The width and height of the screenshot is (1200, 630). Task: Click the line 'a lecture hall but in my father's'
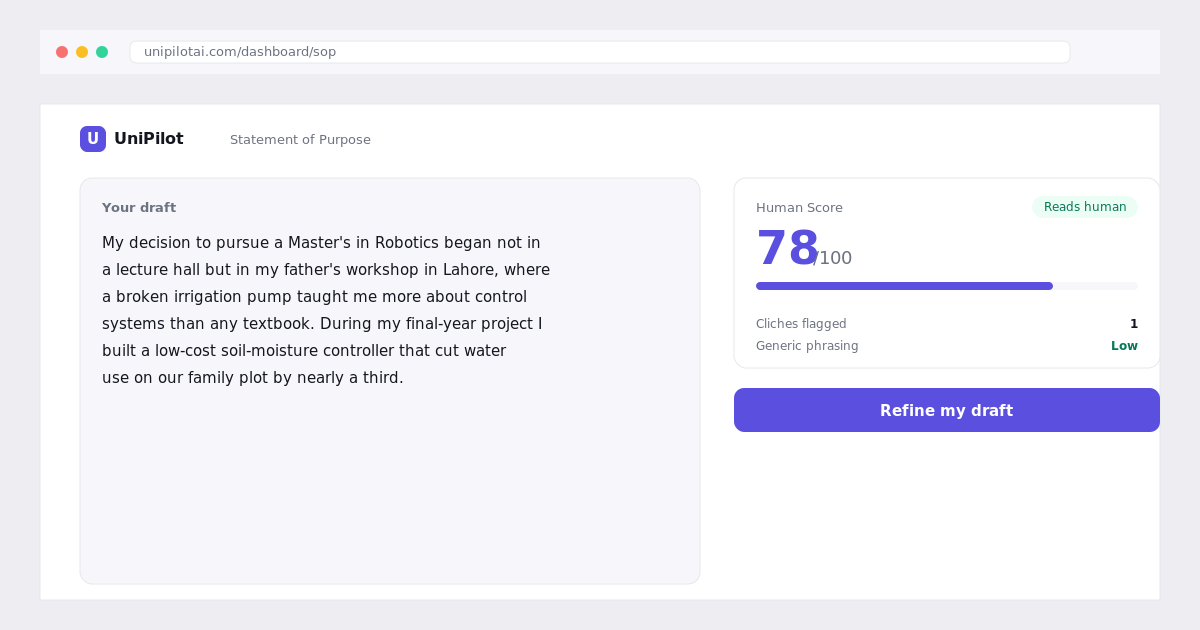326,270
